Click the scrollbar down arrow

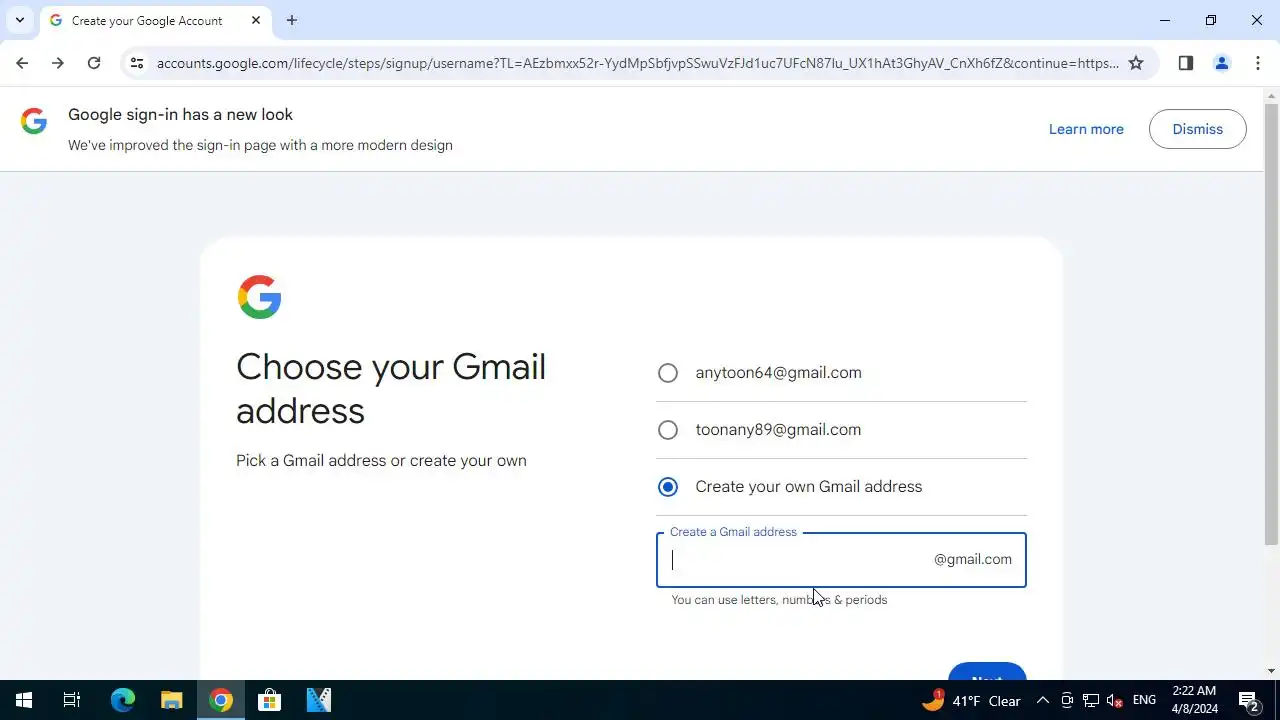[x=1272, y=671]
